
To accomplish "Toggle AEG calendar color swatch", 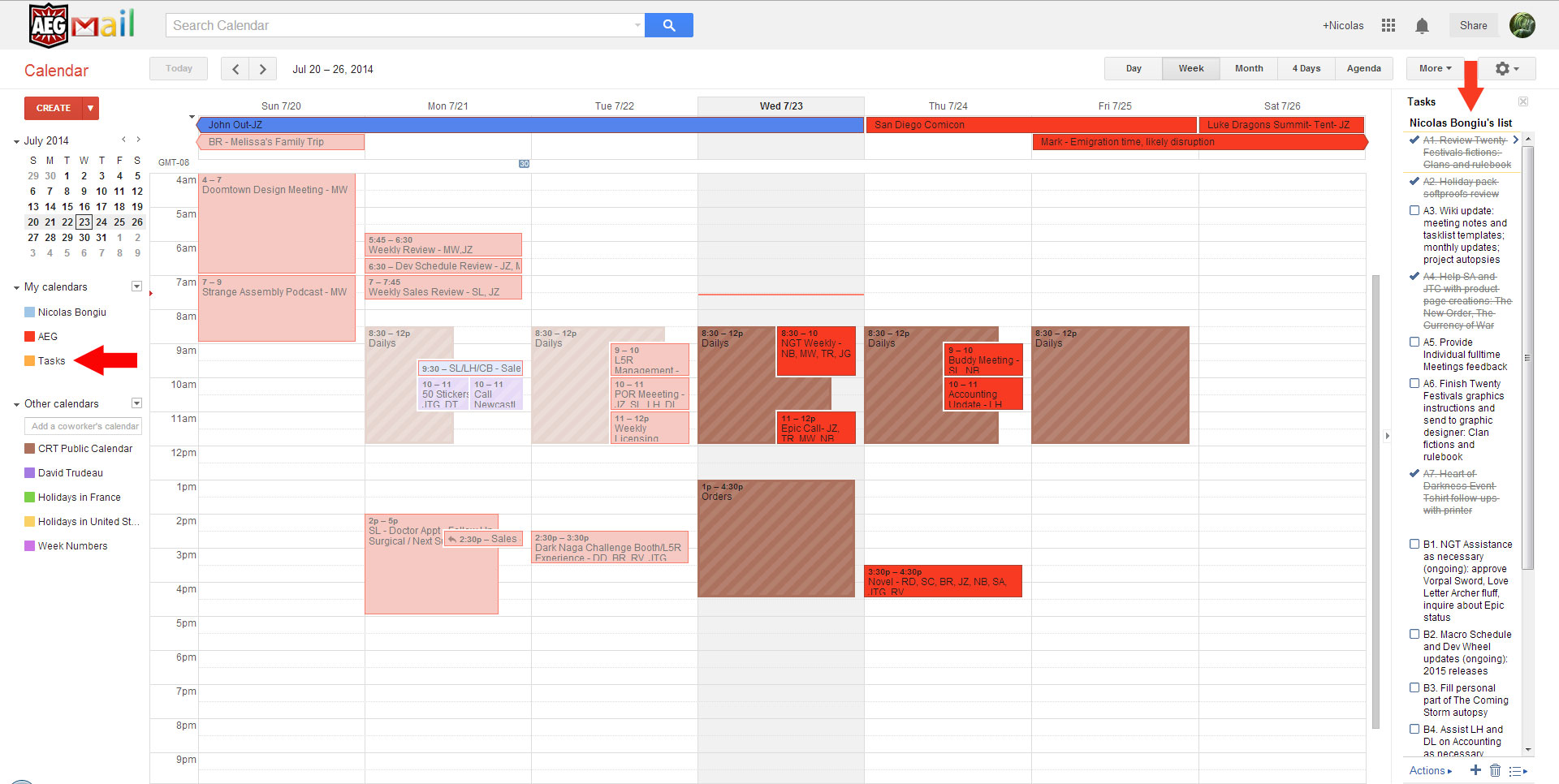I will tap(30, 337).
